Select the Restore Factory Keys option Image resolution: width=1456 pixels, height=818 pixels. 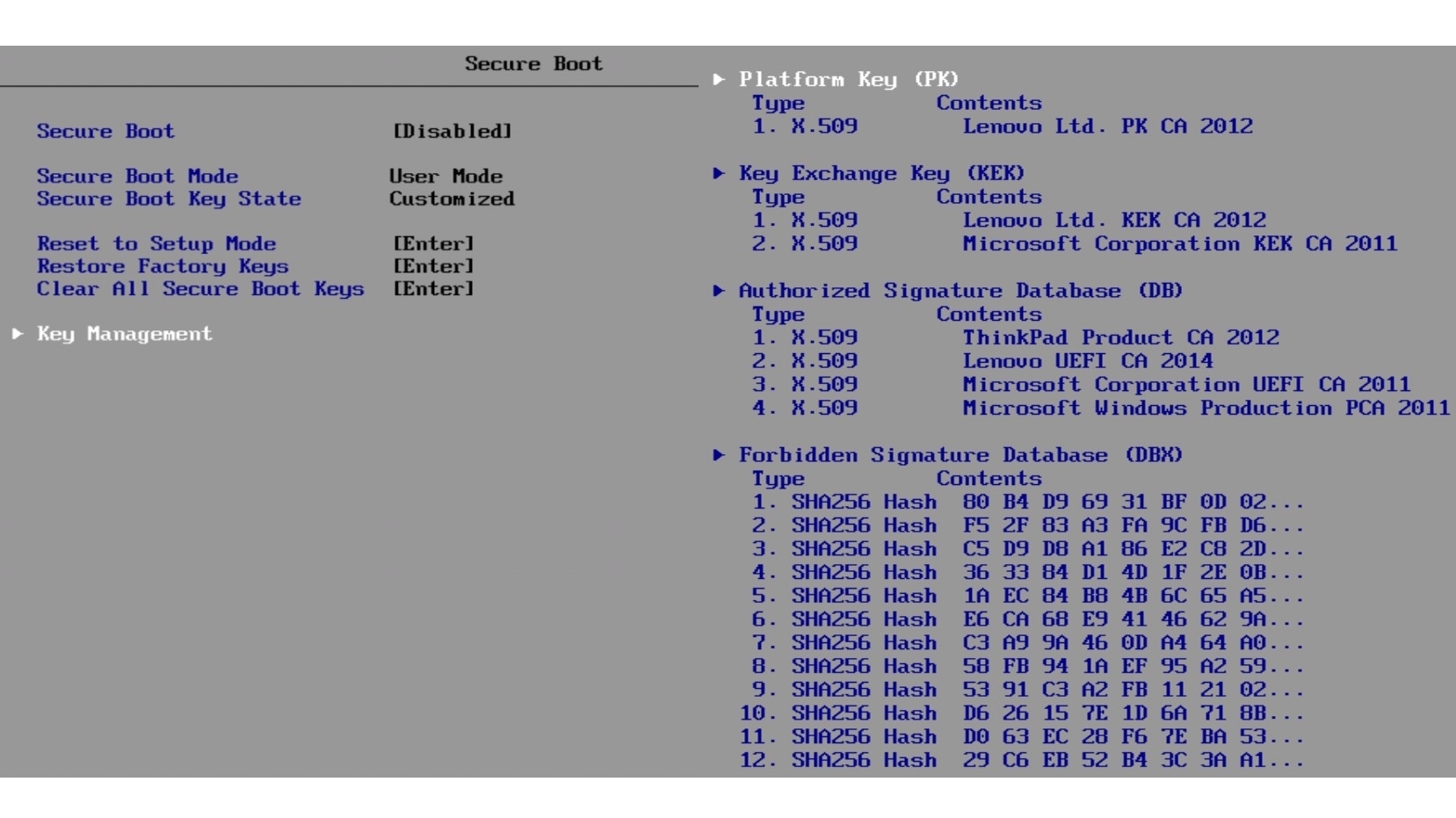coord(163,266)
